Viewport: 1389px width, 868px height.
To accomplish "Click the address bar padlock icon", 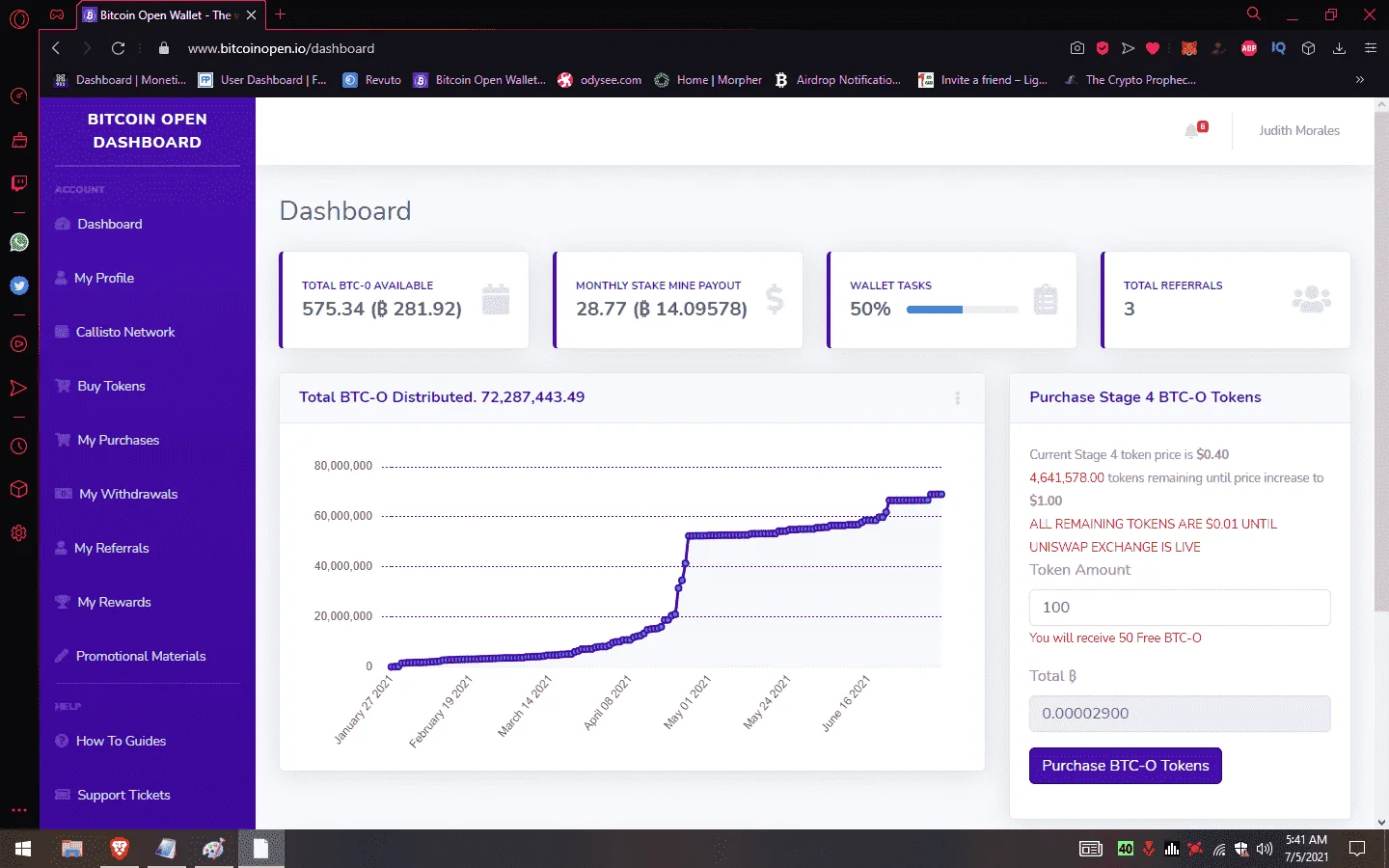I will pyautogui.click(x=164, y=48).
